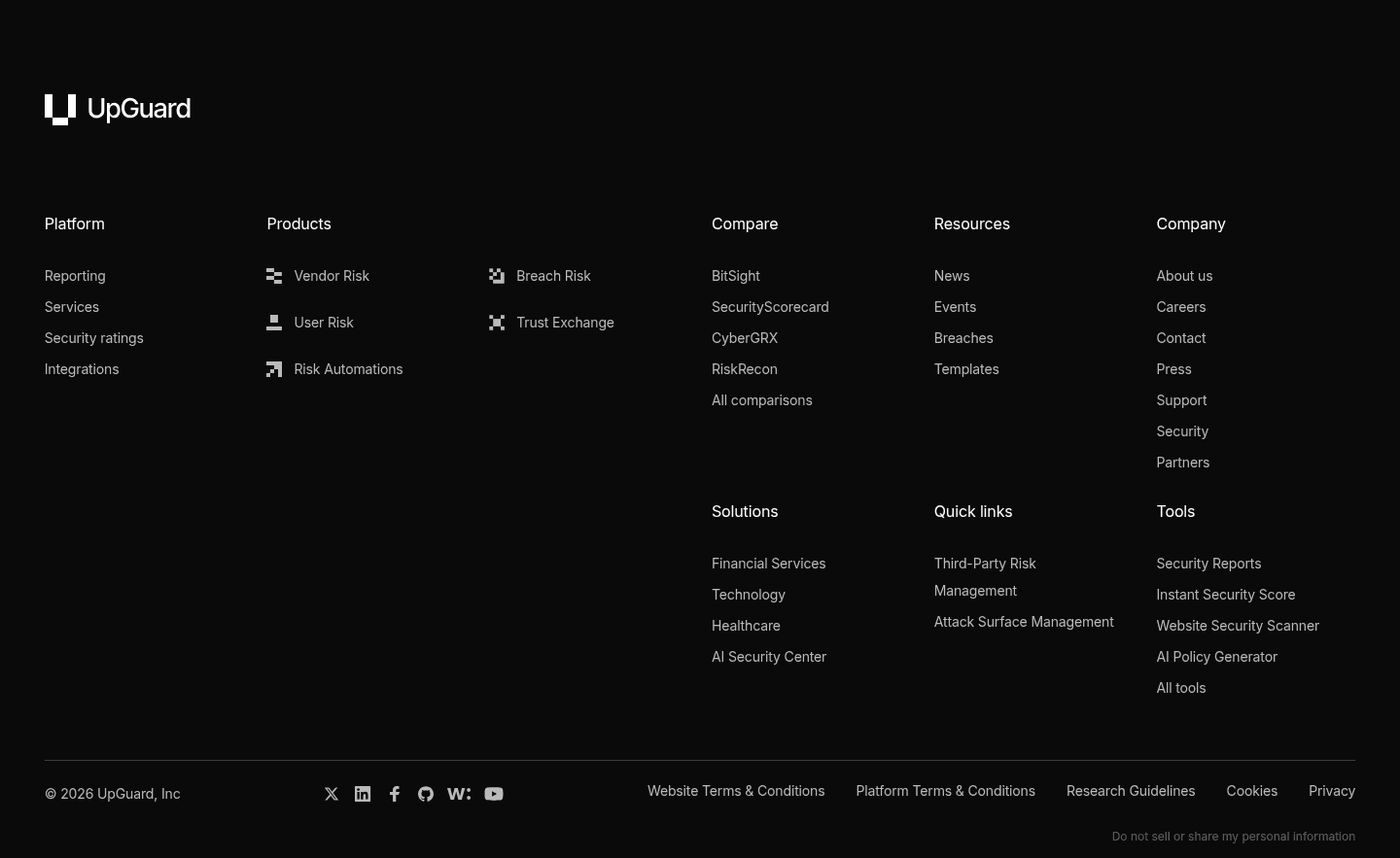Open Healthcare solution link

746,626
